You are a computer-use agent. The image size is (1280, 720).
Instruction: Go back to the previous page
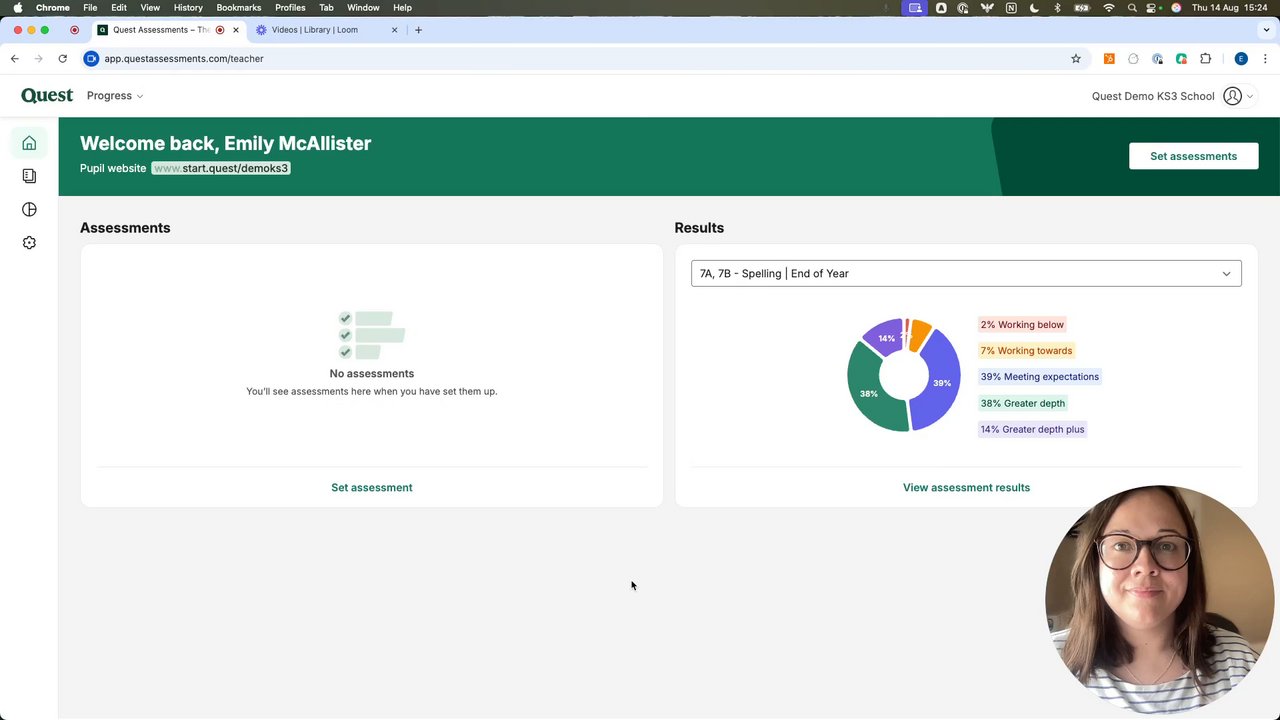(x=15, y=59)
